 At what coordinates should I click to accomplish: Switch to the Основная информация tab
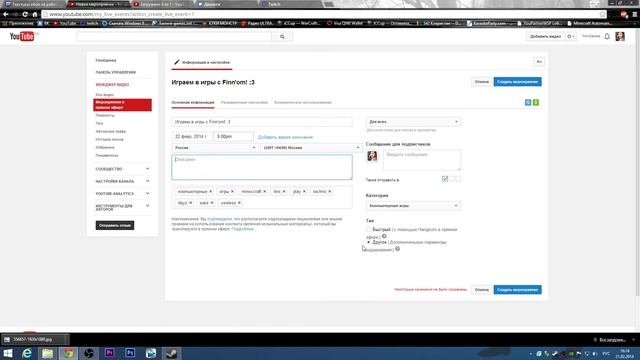click(x=193, y=102)
